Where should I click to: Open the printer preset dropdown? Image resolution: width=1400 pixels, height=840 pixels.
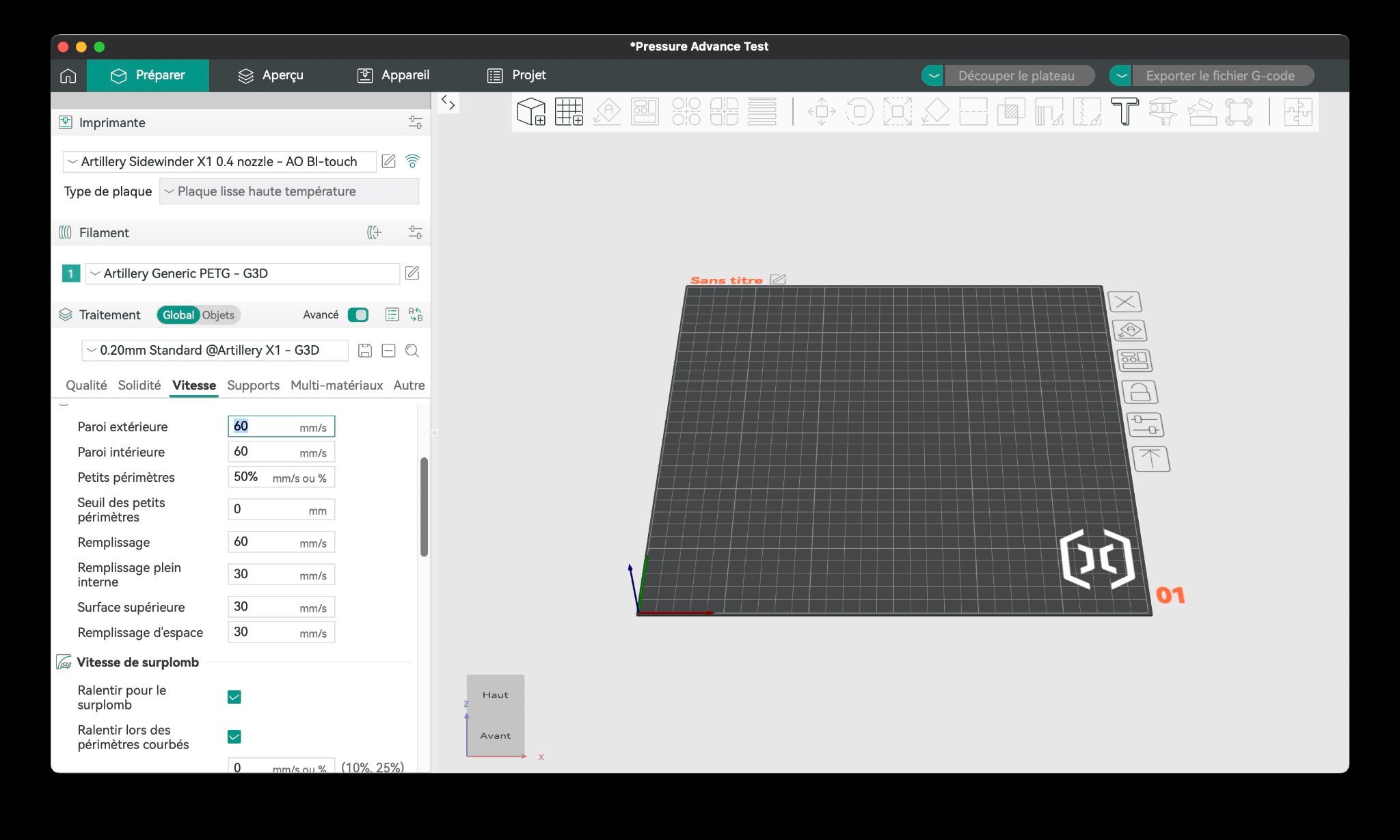(x=219, y=161)
